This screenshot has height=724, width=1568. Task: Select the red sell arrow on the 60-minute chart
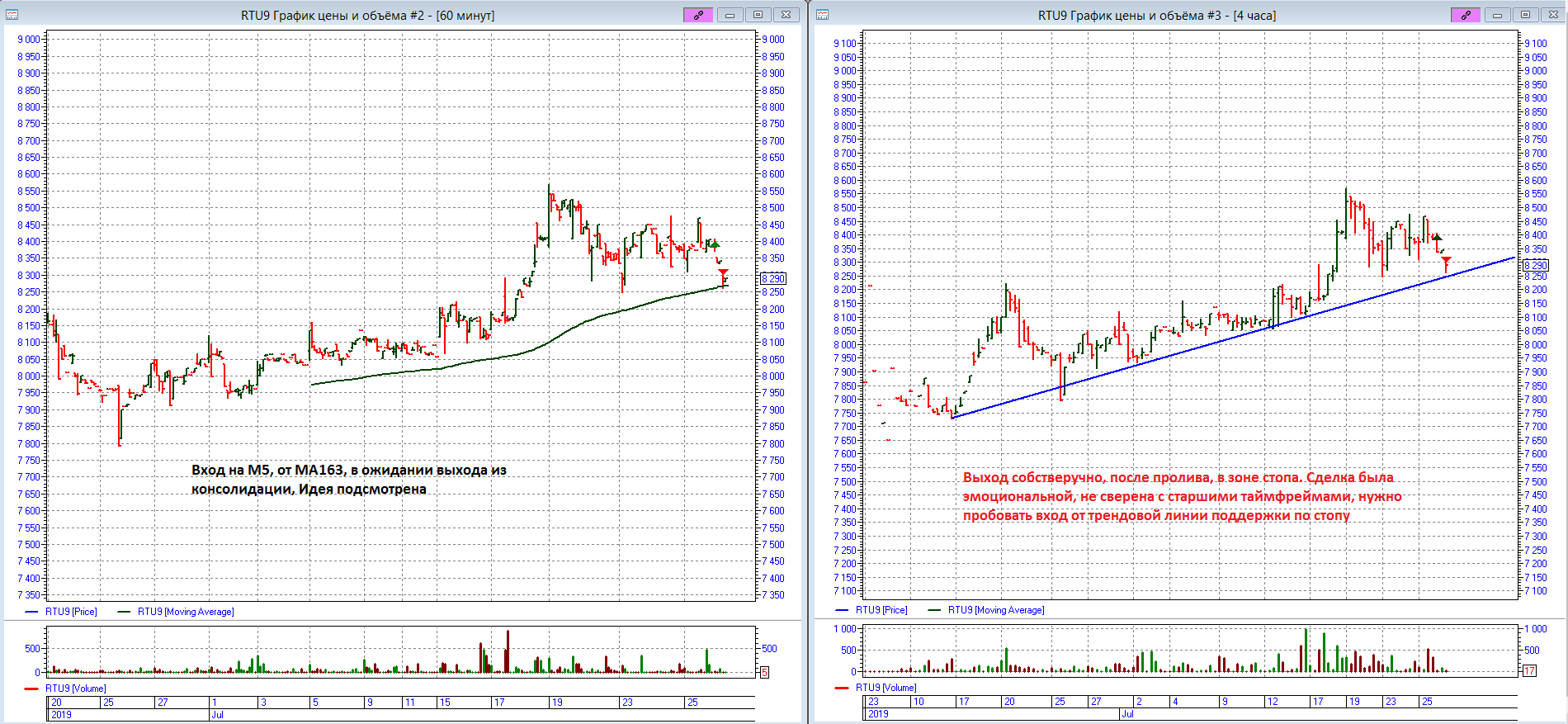point(723,272)
